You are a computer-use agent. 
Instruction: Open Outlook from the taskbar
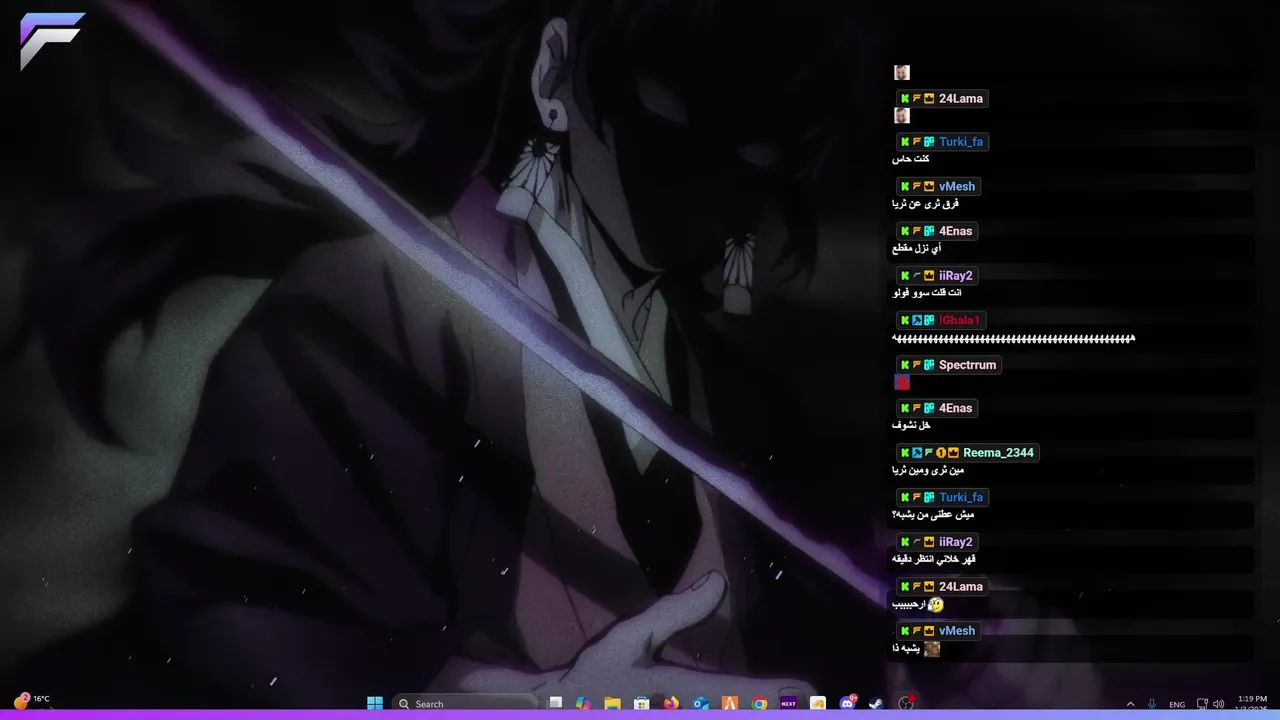pos(701,703)
